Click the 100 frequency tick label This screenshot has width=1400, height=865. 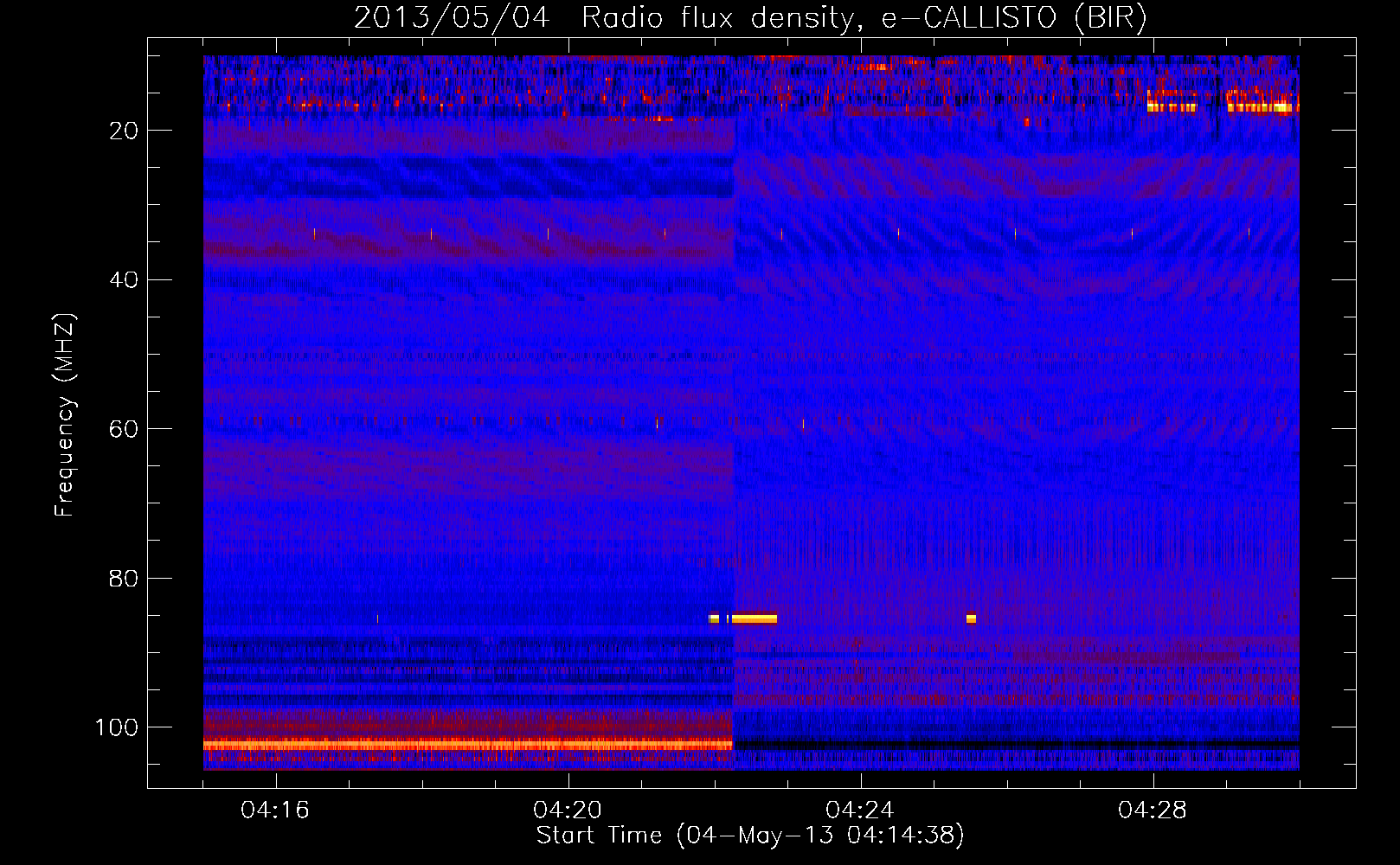tap(116, 727)
